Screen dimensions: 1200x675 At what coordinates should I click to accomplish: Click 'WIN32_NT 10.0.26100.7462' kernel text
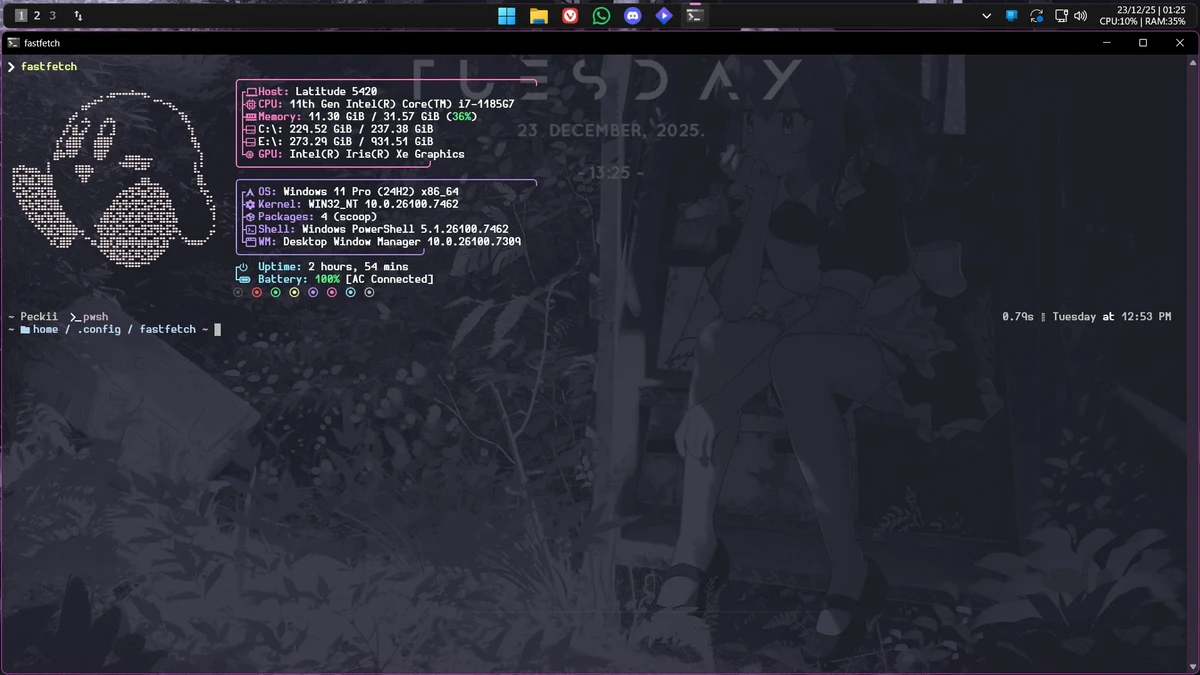point(383,204)
